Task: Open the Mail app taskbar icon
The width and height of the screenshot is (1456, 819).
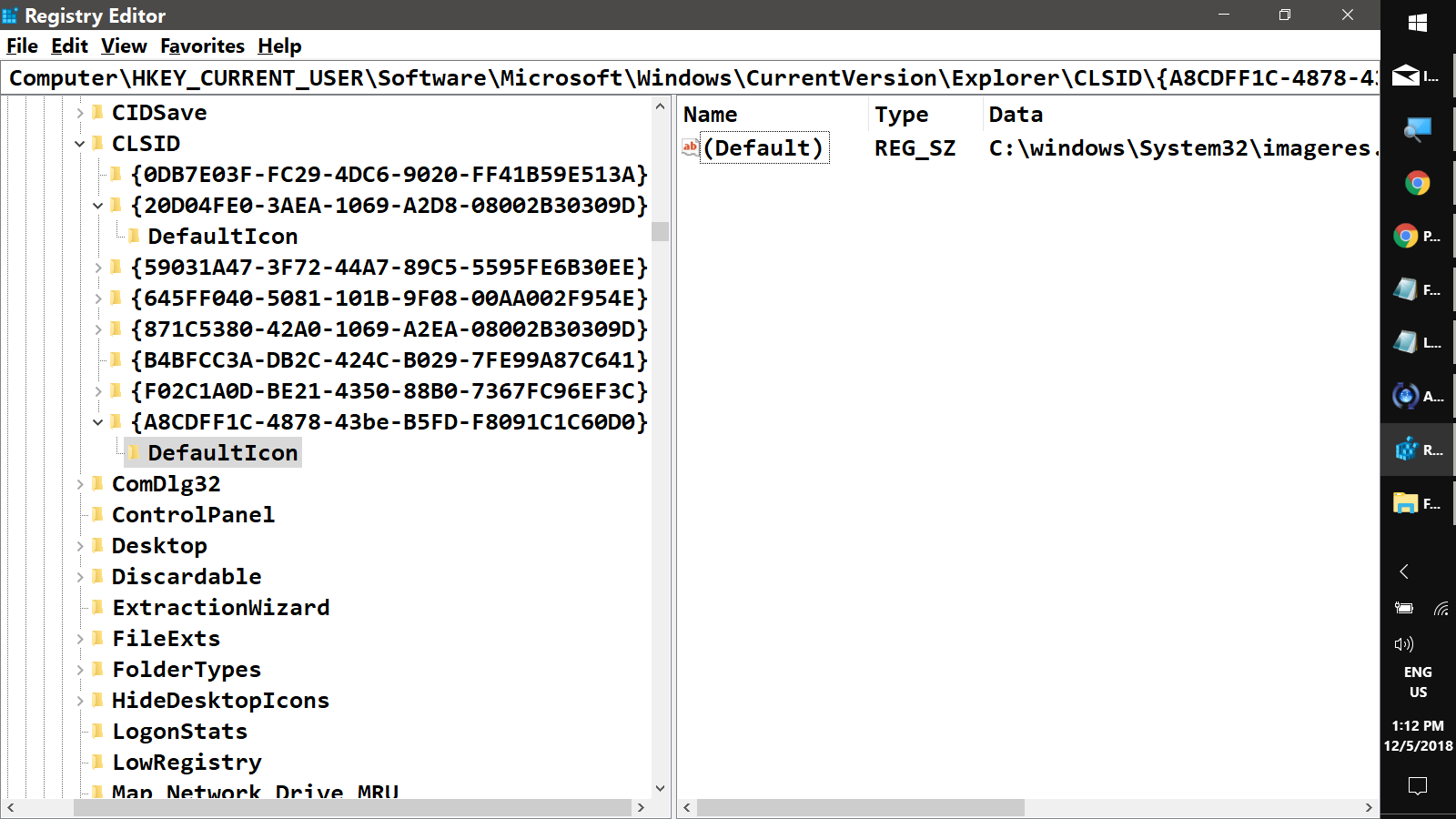Action: coord(1418,76)
